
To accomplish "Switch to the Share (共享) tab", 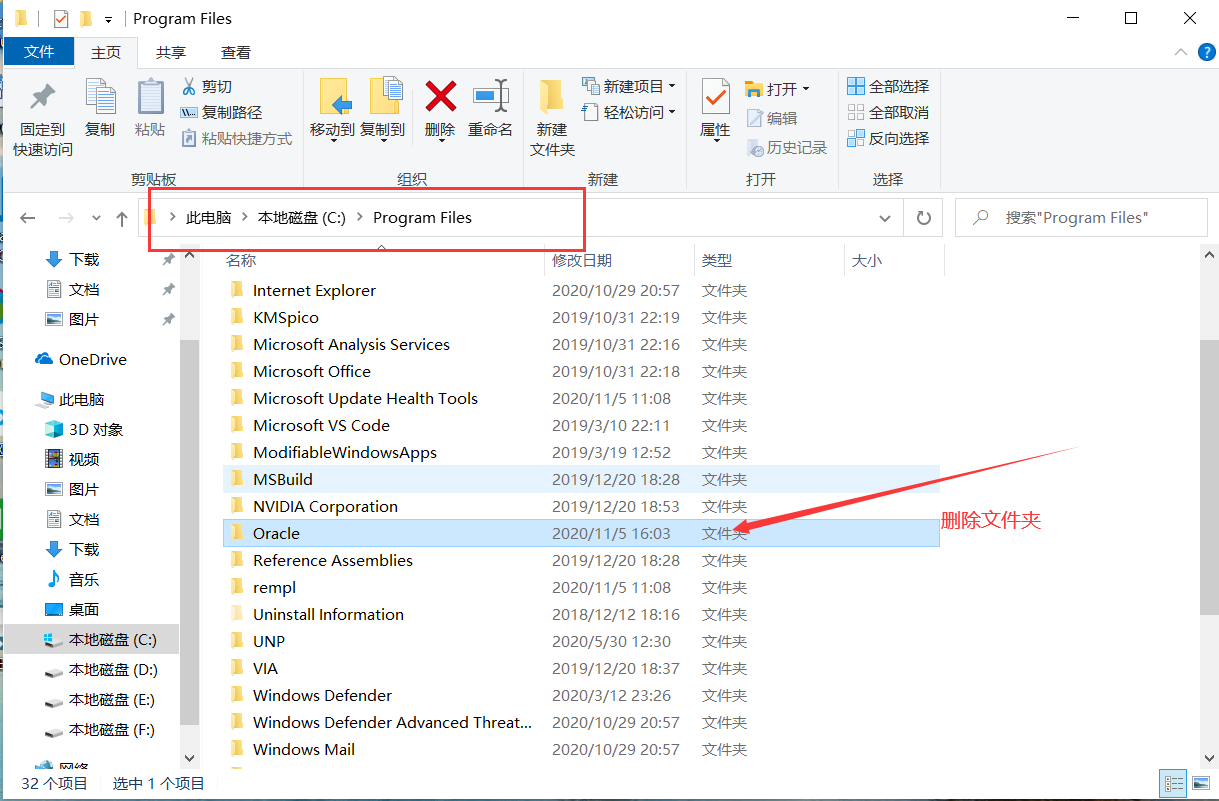I will pyautogui.click(x=171, y=53).
